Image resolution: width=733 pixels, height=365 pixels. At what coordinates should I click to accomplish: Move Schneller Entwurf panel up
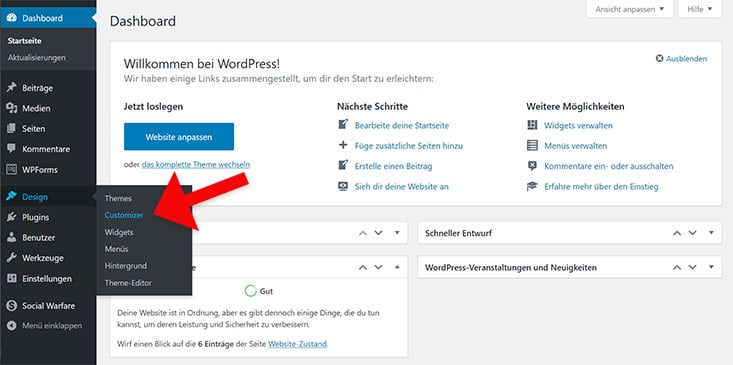click(677, 233)
